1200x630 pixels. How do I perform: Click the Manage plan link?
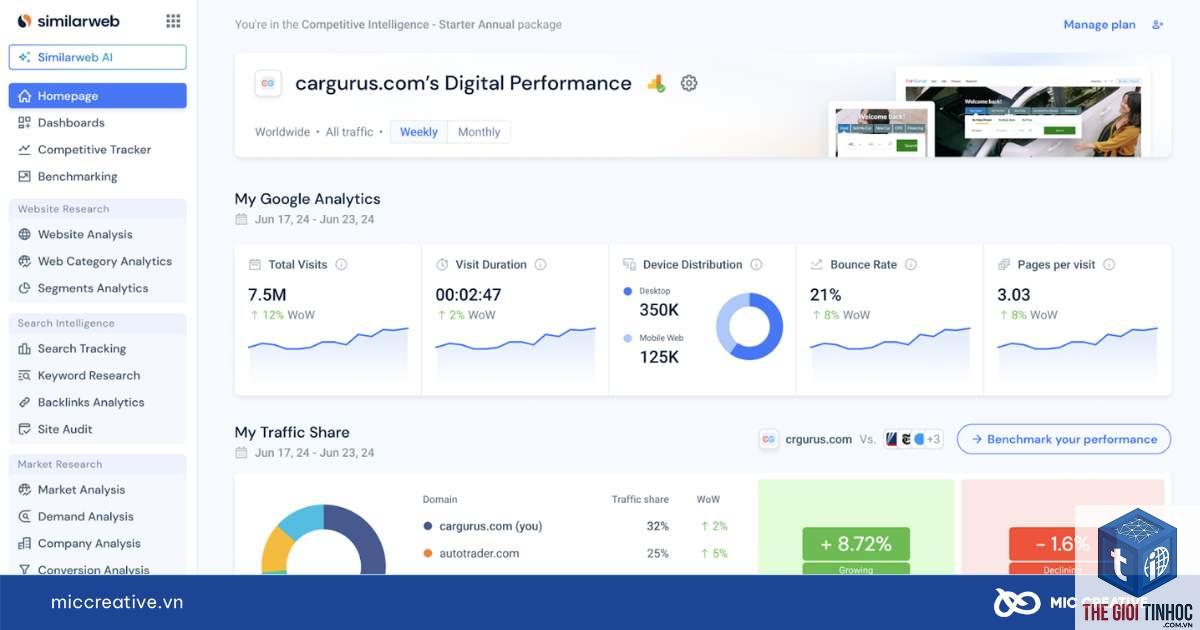[1099, 25]
